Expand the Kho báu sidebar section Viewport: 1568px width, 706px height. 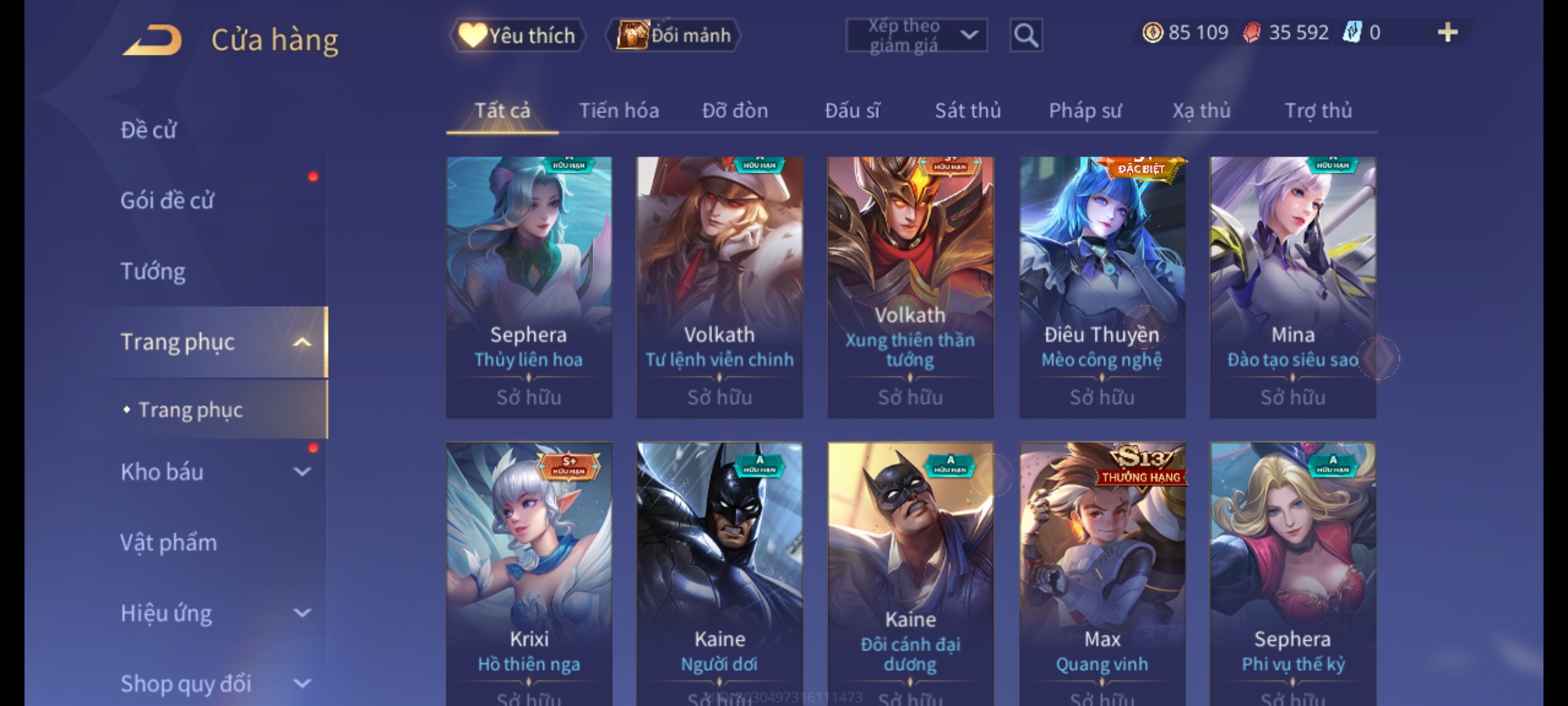coord(302,472)
